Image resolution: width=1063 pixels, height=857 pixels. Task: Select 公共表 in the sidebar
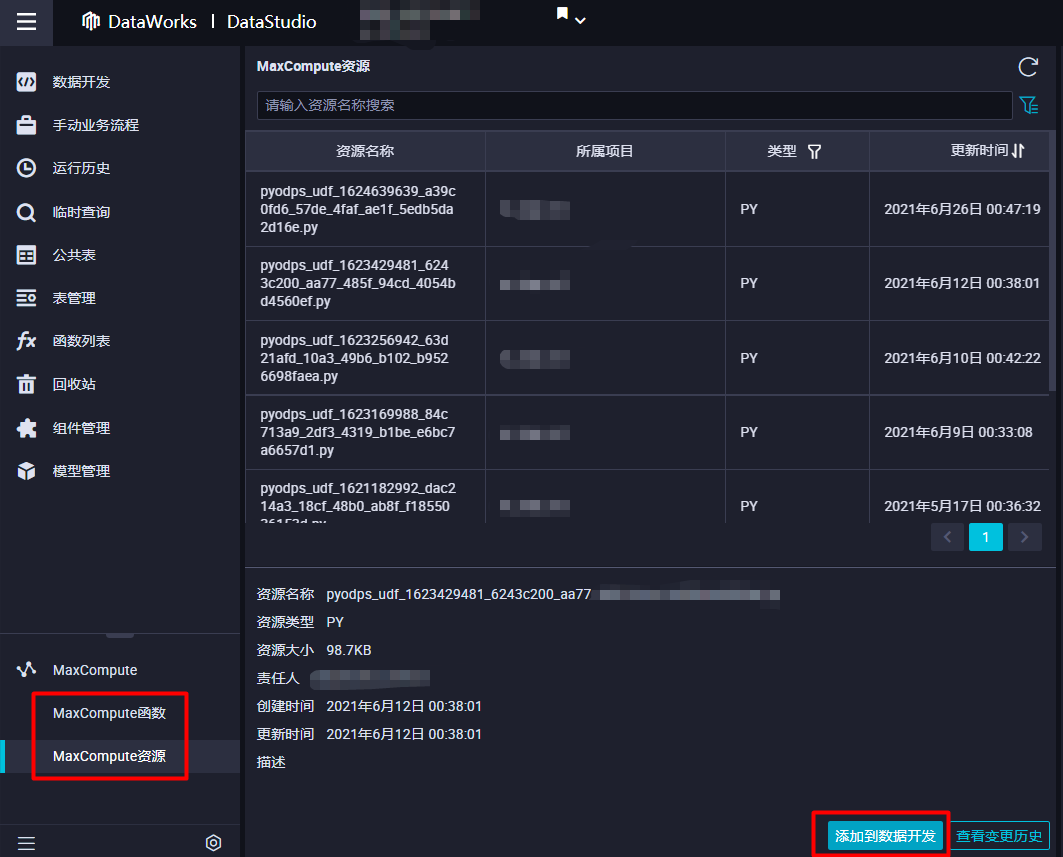[74, 255]
